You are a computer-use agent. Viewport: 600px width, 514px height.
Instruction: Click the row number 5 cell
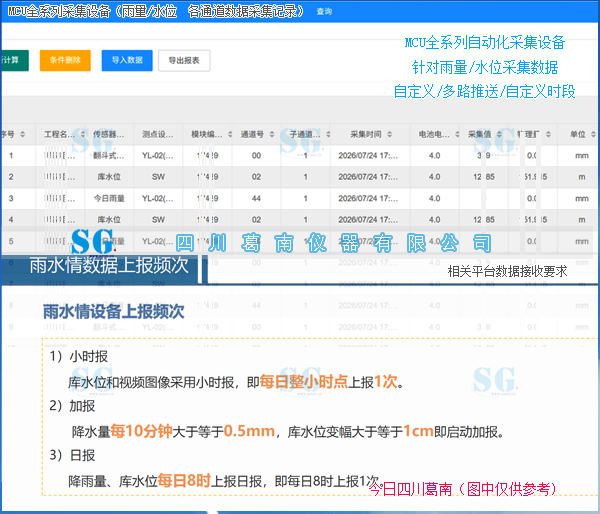coord(11,241)
